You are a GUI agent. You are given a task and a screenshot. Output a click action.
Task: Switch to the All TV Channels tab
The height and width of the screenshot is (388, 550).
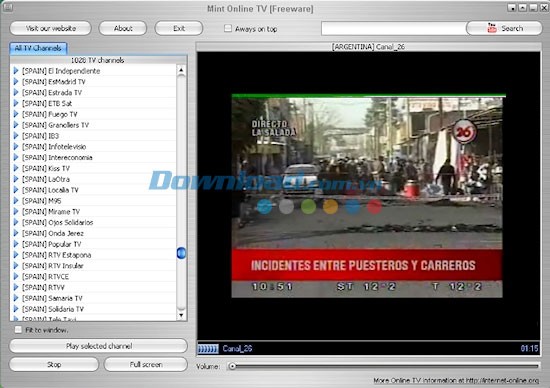click(38, 48)
